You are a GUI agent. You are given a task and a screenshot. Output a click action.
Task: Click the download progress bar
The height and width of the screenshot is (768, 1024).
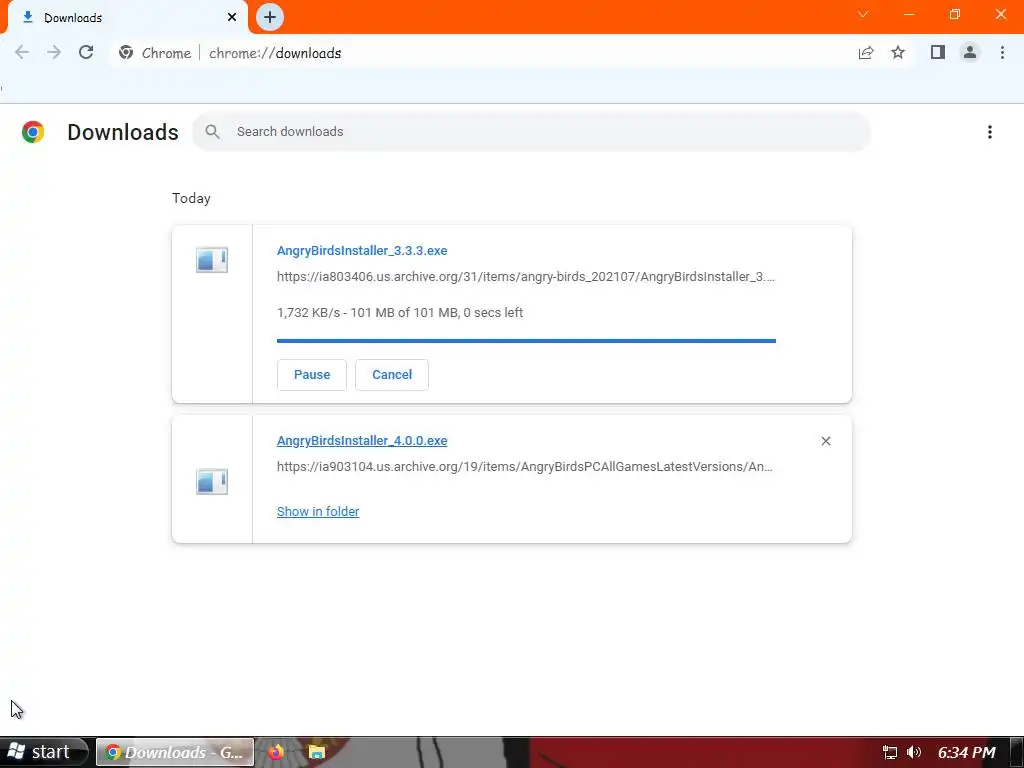pyautogui.click(x=526, y=341)
